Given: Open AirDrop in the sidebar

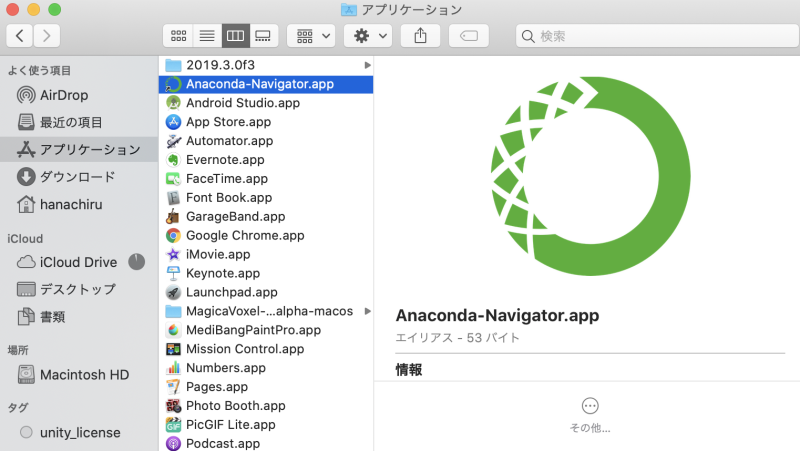Looking at the screenshot, I should pyautogui.click(x=79, y=95).
